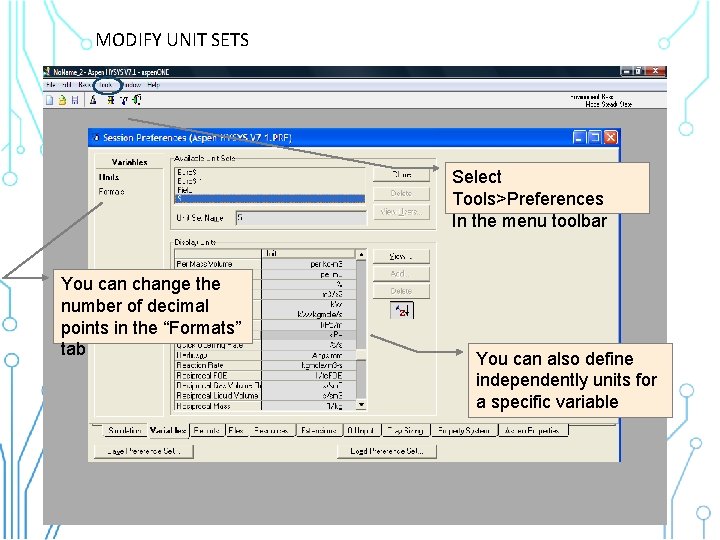The width and height of the screenshot is (720, 540).
Task: Click the Clone unit set button
Action: click(401, 174)
